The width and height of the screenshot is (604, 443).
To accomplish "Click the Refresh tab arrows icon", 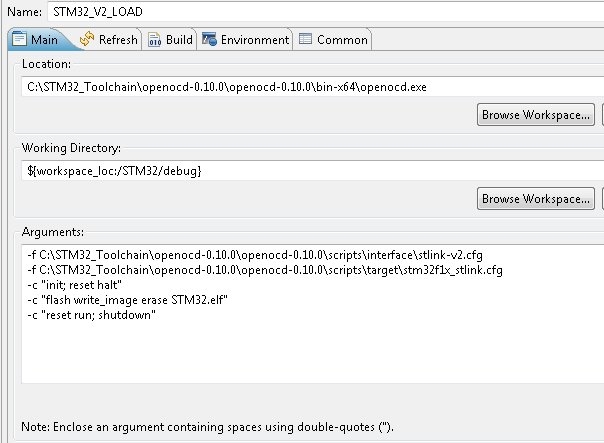I will 87,39.
